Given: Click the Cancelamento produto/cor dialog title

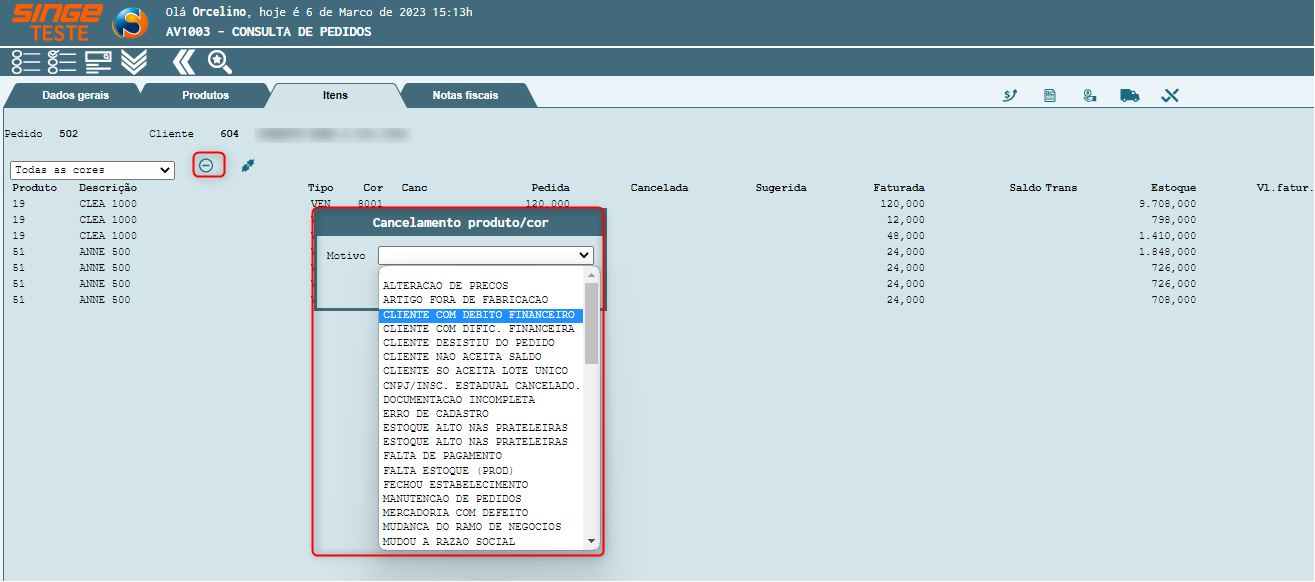Looking at the screenshot, I should point(460,223).
